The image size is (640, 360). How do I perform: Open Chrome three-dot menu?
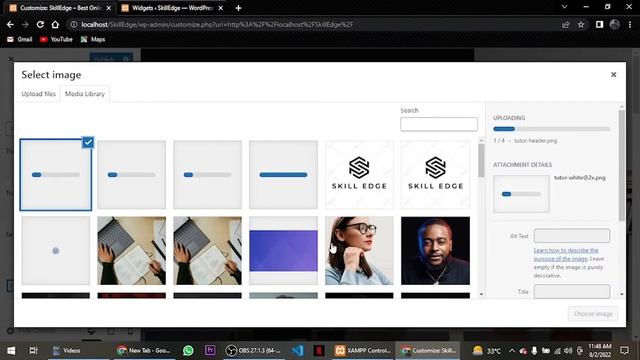(x=630, y=24)
